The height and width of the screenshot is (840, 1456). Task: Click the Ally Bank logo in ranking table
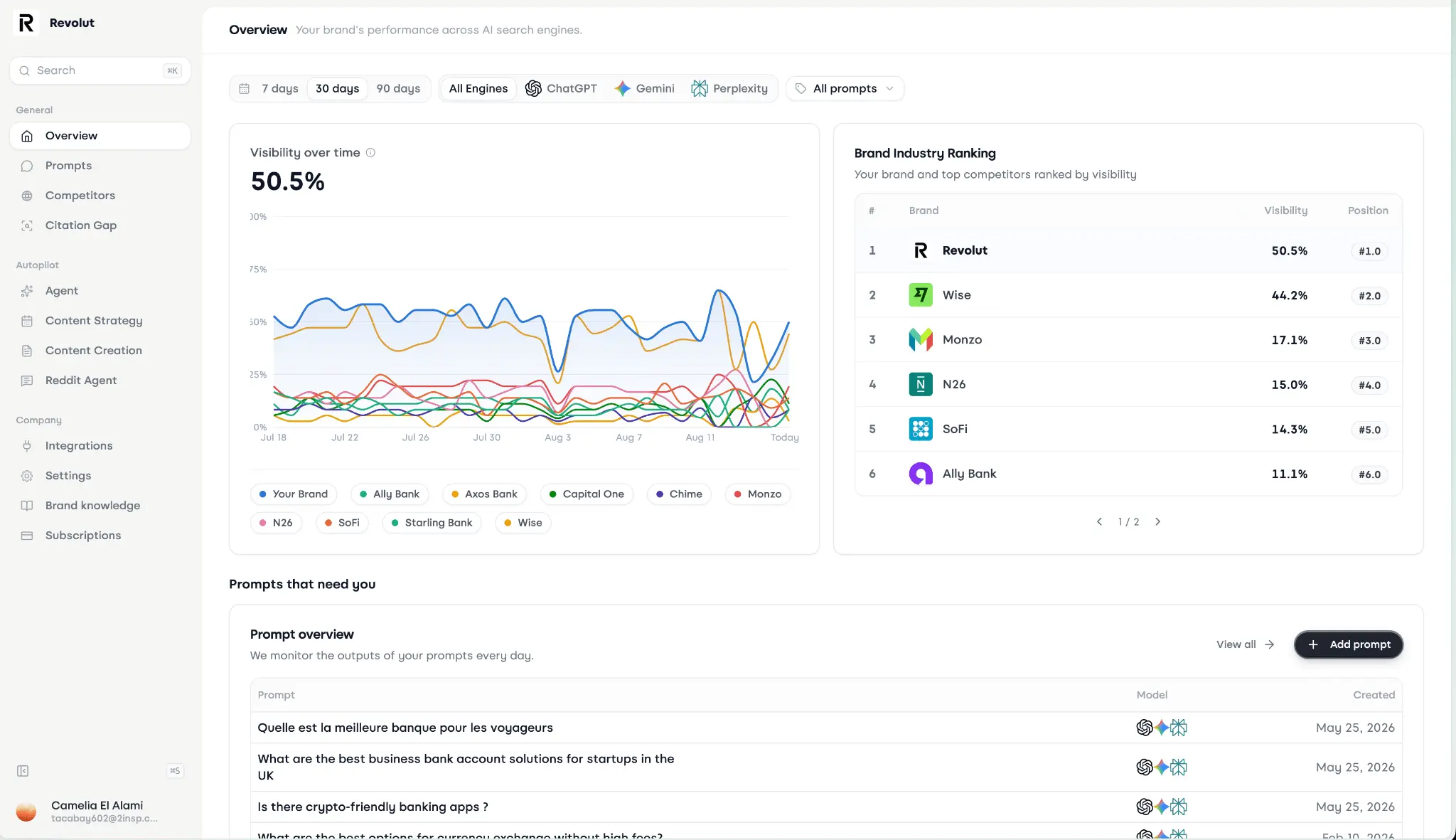coord(921,474)
